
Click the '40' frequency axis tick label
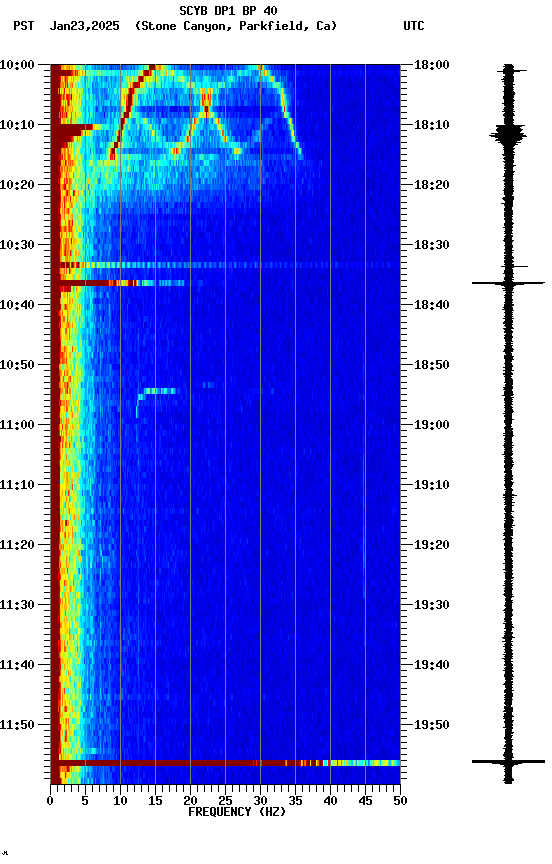pos(330,801)
